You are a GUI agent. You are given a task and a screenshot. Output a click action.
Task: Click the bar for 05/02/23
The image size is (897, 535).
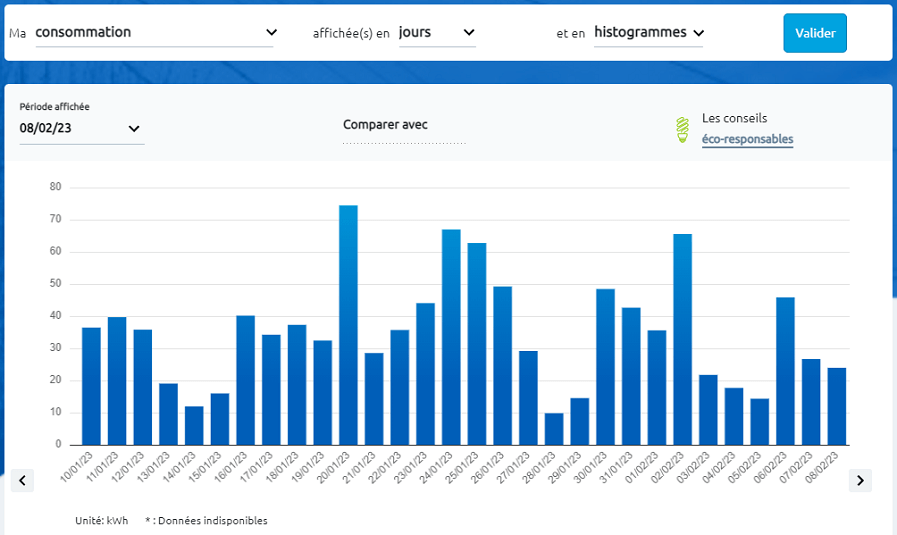tap(760, 422)
